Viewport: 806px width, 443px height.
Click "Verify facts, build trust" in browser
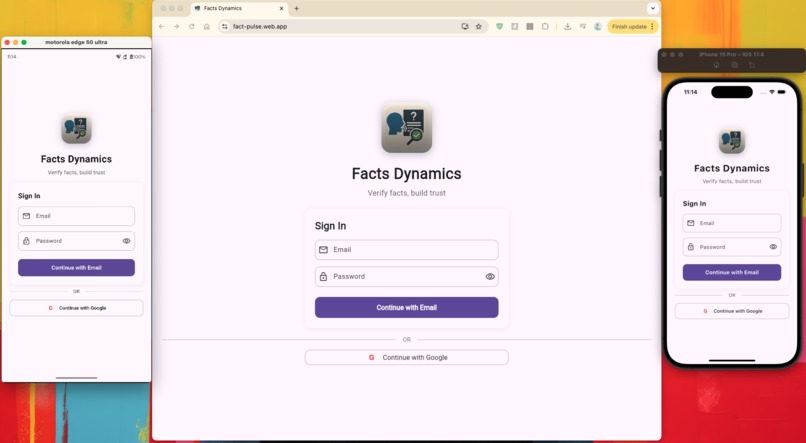(x=407, y=193)
